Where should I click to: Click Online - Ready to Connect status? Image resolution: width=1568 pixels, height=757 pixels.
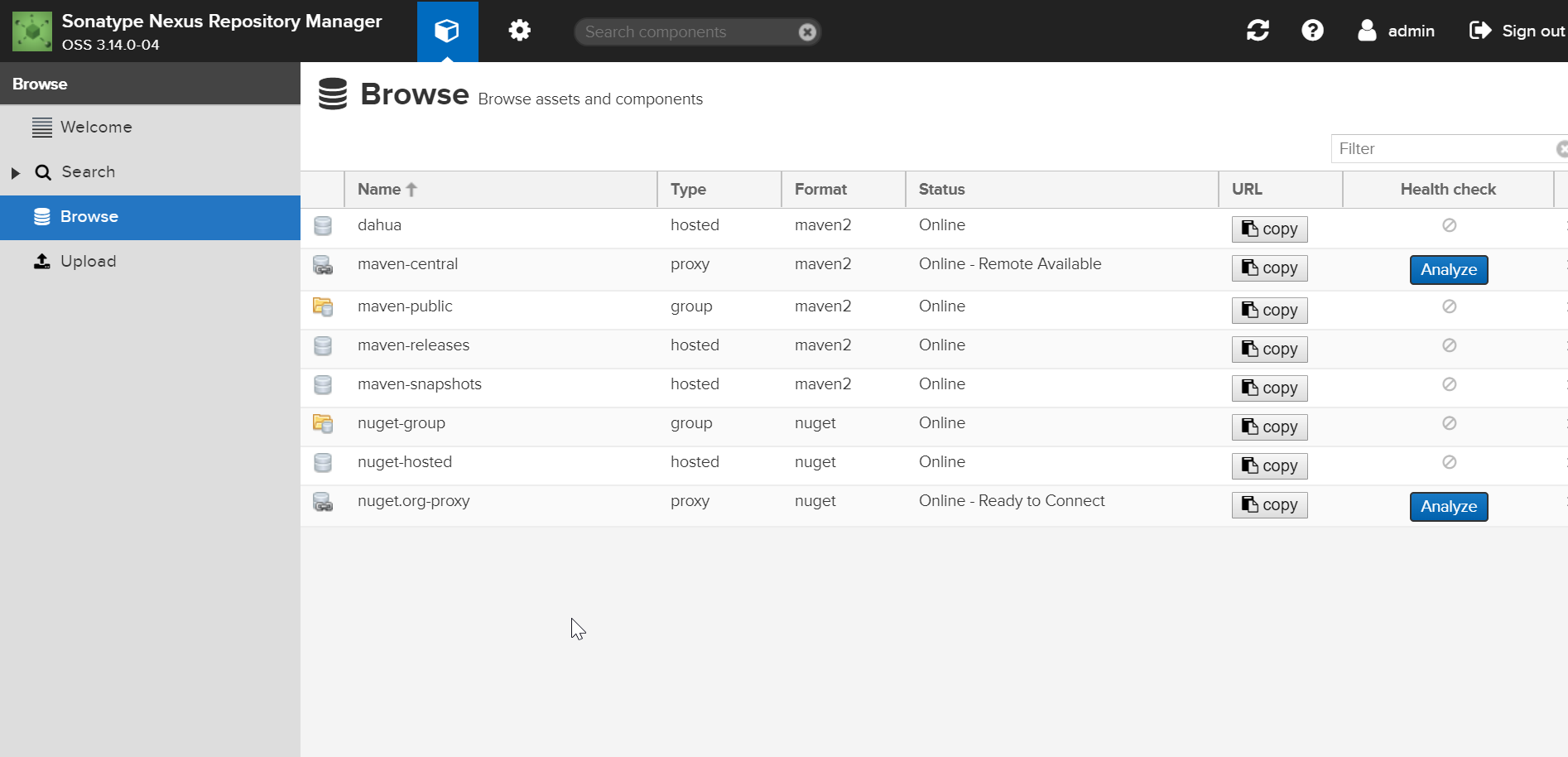(x=1012, y=501)
